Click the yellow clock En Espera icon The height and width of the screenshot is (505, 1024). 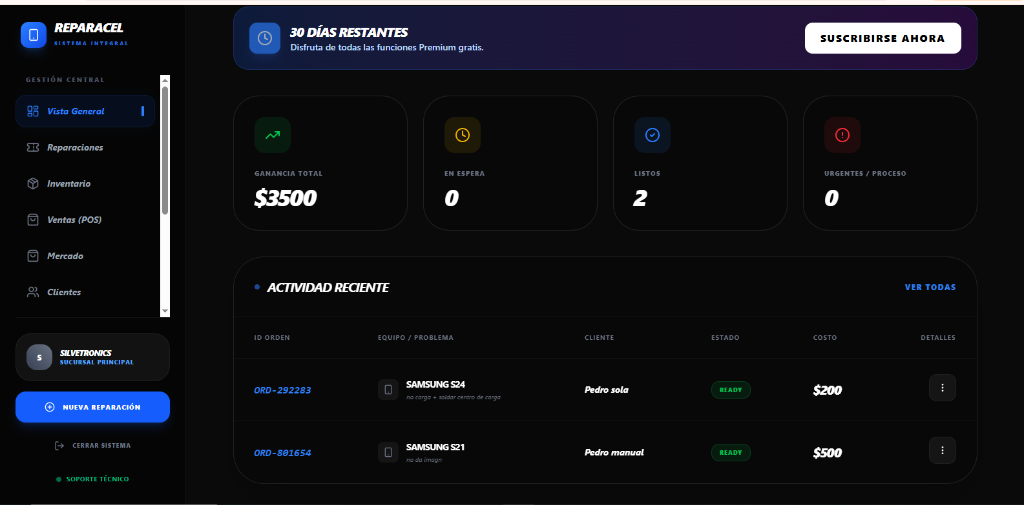tap(462, 134)
